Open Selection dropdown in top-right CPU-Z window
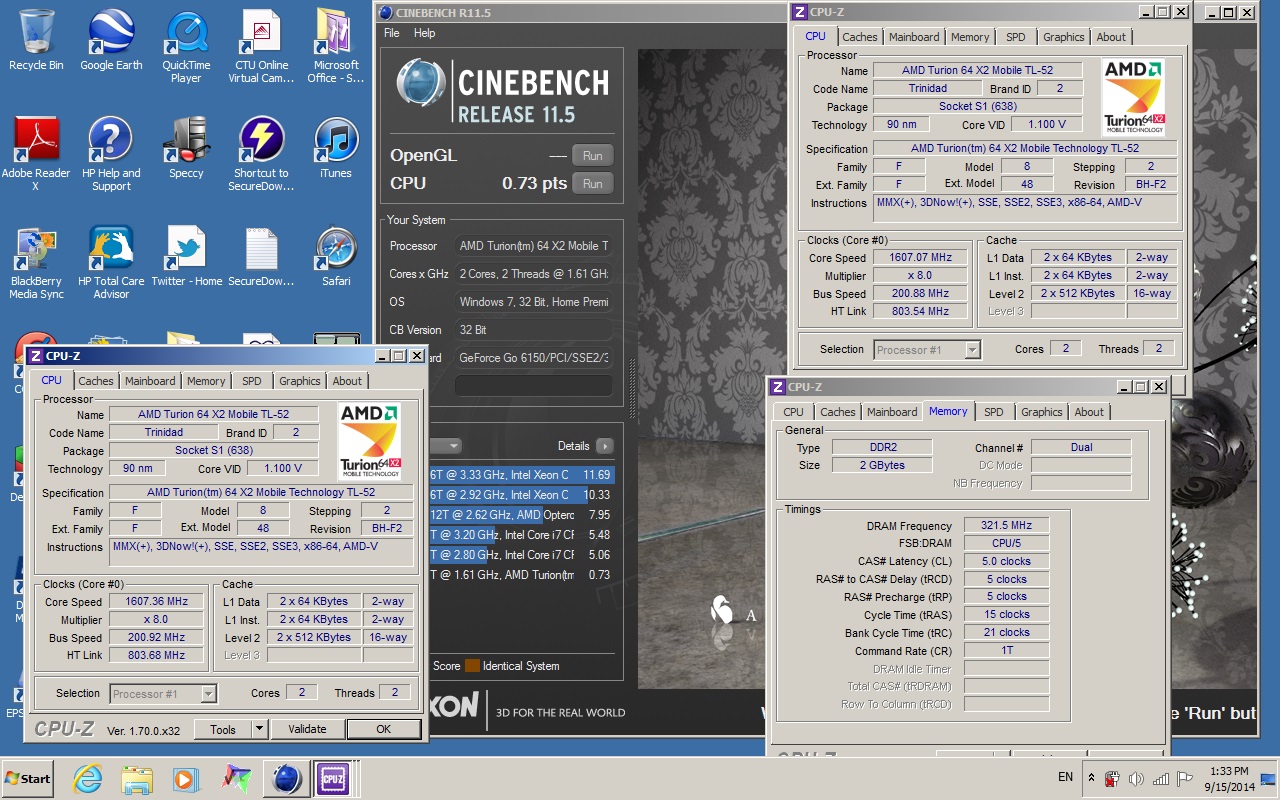 tap(927, 350)
